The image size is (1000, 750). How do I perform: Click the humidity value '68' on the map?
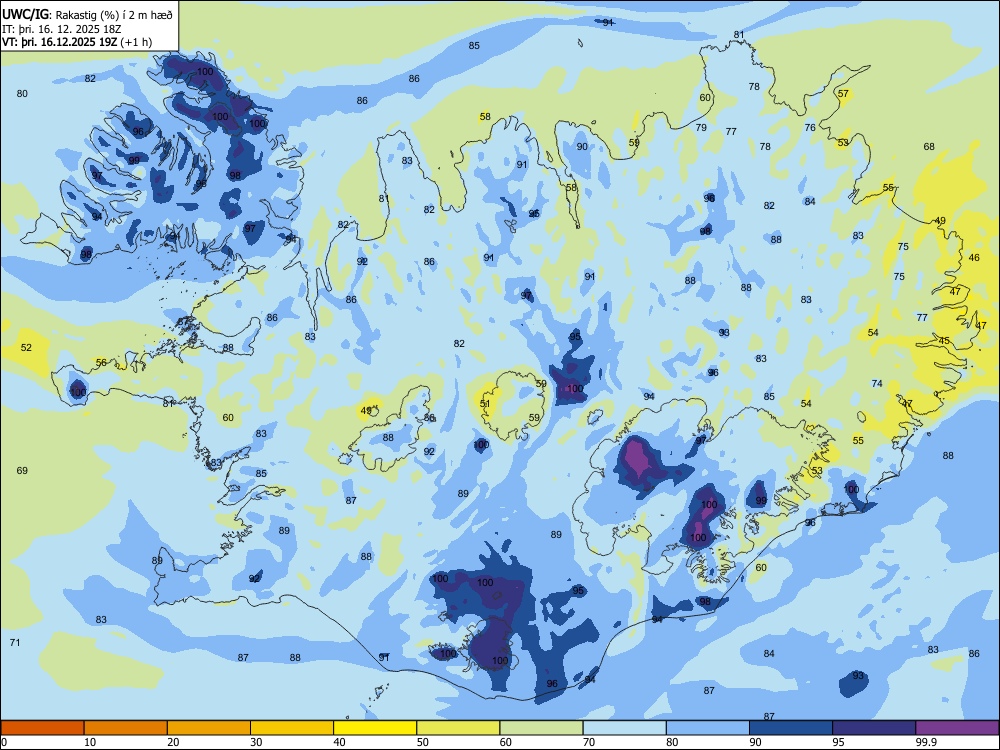click(929, 147)
